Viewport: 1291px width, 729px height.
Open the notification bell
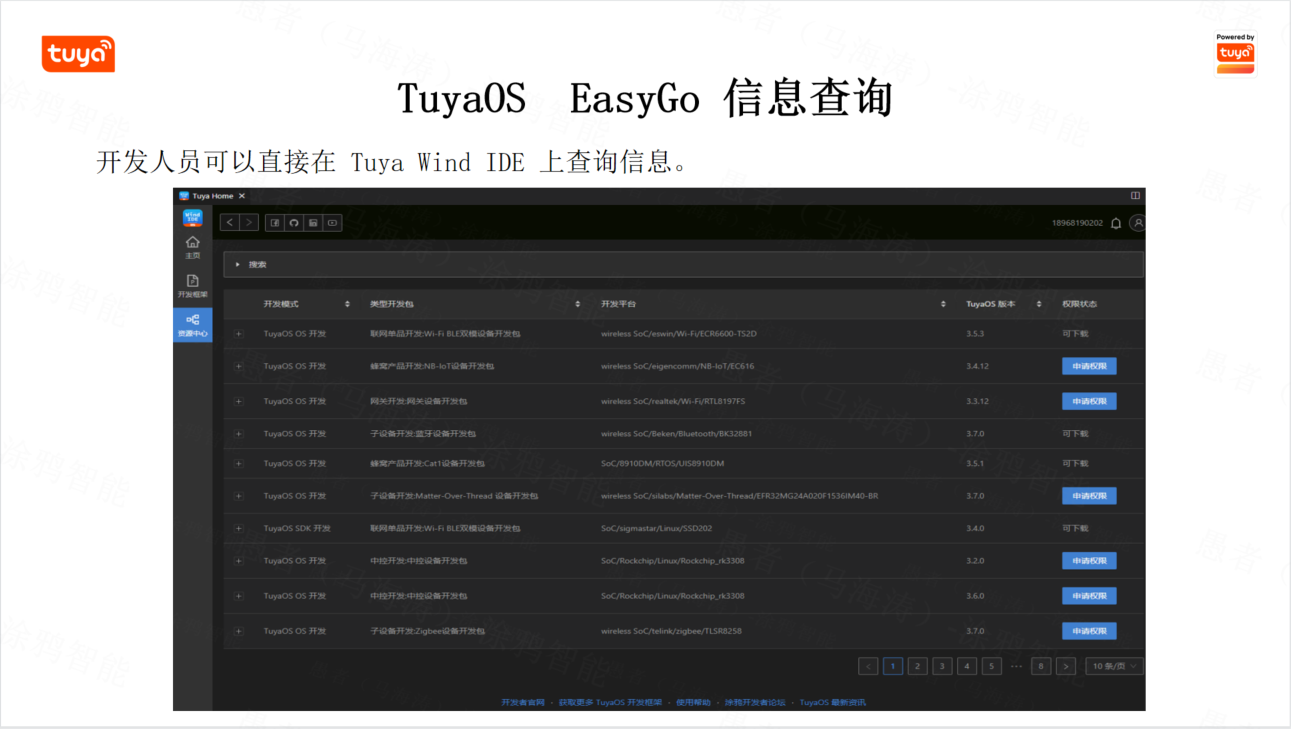click(1116, 223)
